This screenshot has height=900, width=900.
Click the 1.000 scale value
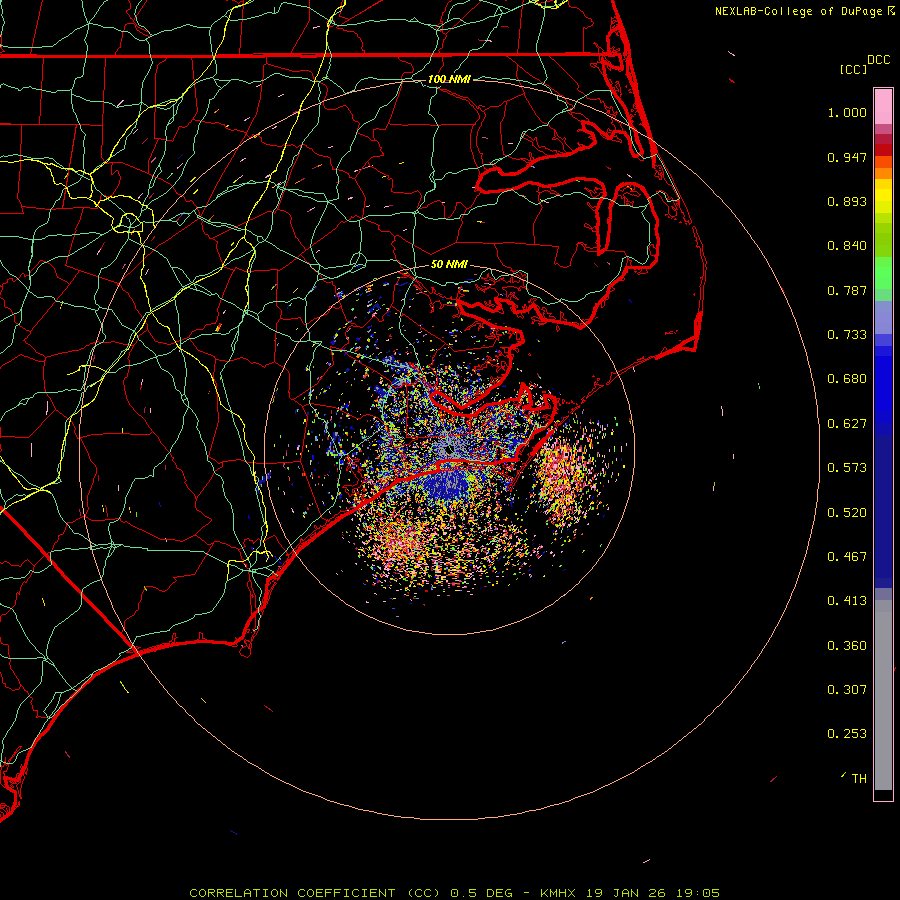click(847, 112)
